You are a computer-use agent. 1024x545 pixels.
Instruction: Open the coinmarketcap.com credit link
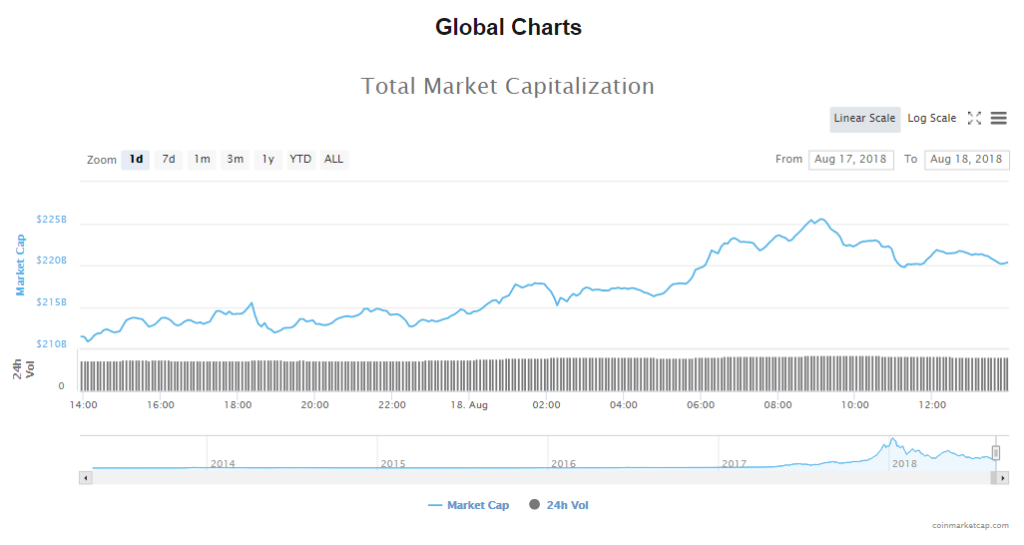pos(969,525)
